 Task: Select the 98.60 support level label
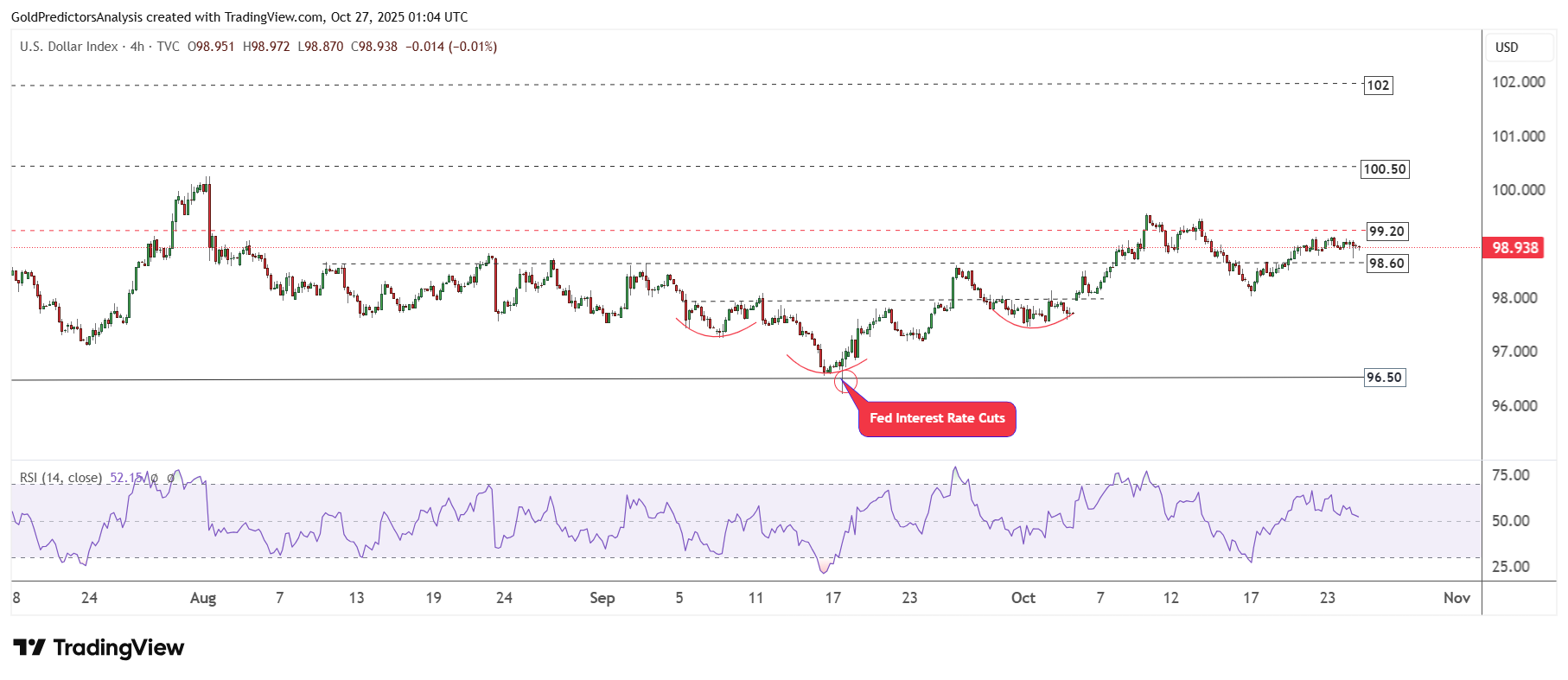click(1386, 264)
